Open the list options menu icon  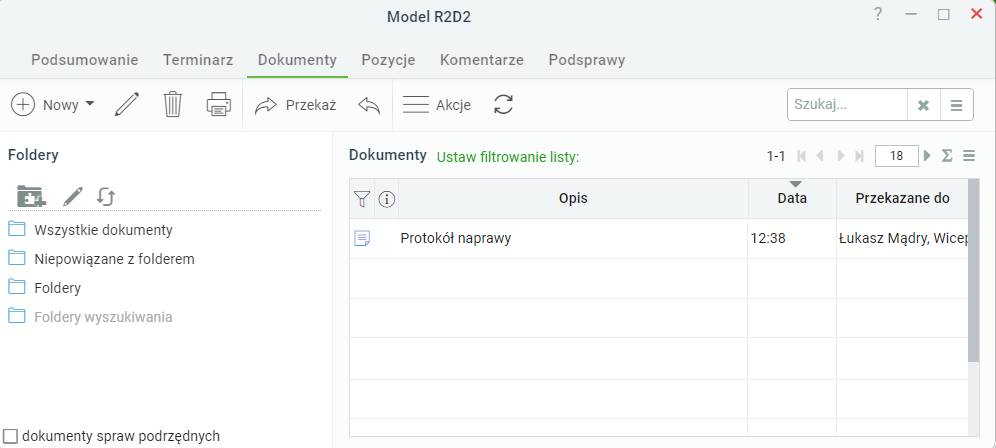tap(969, 156)
